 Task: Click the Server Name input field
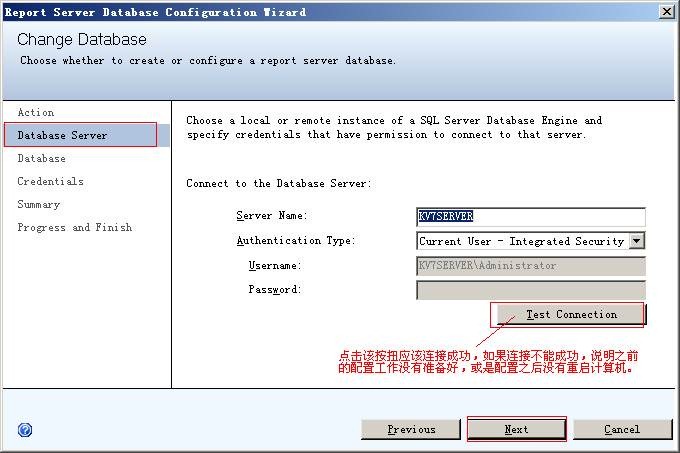click(530, 217)
